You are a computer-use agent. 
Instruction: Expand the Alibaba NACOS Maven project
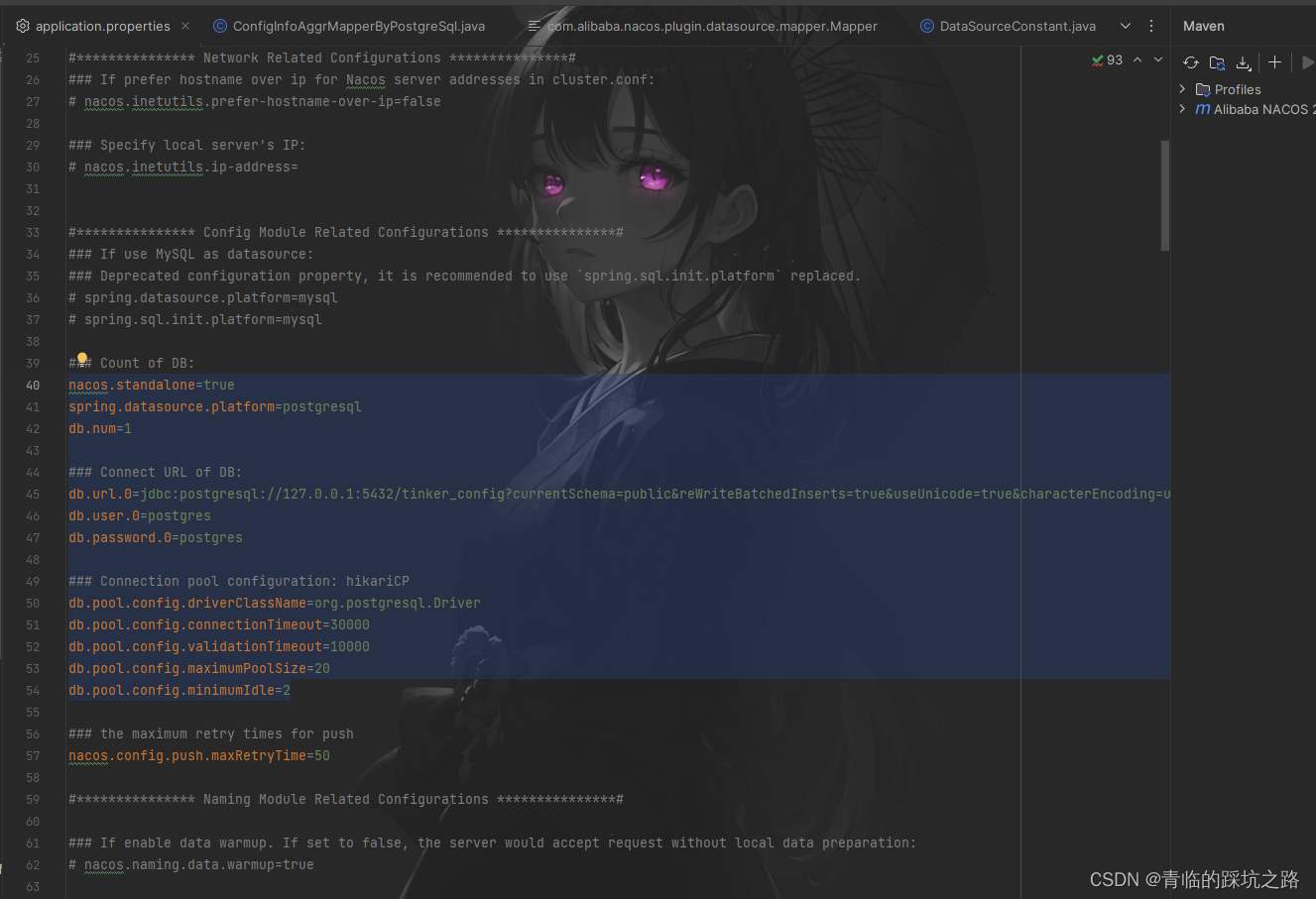click(x=1182, y=109)
